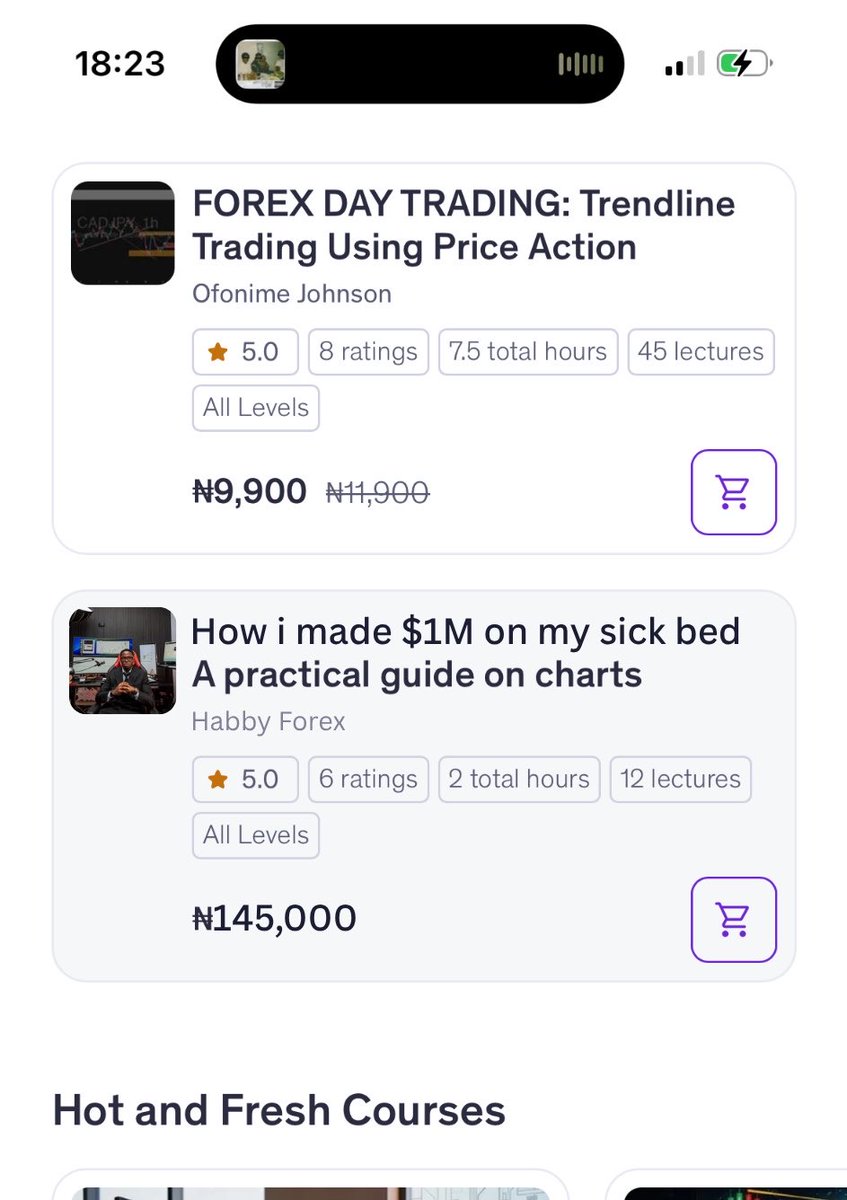Add Forex Day Trading course to cart
Image resolution: width=847 pixels, height=1200 pixels.
(x=733, y=492)
